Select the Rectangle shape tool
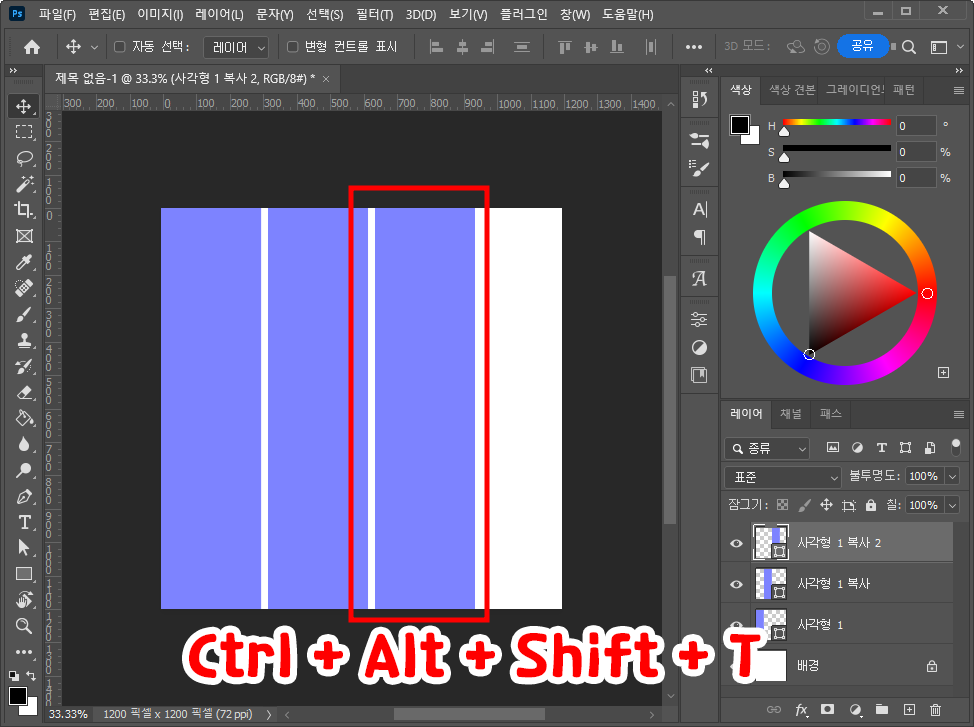Image resolution: width=974 pixels, height=727 pixels. (25, 573)
